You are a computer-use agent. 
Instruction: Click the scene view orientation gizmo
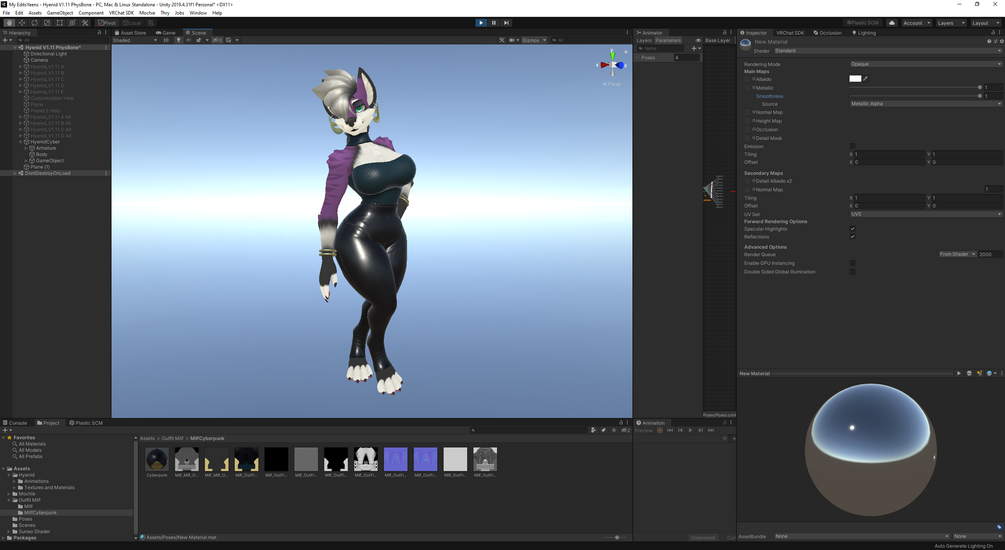tap(613, 65)
